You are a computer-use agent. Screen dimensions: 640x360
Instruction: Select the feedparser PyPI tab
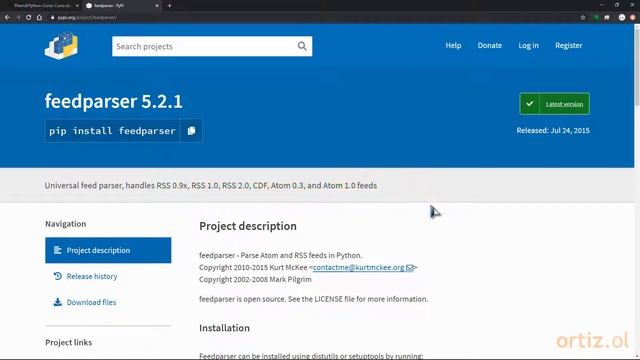click(121, 6)
